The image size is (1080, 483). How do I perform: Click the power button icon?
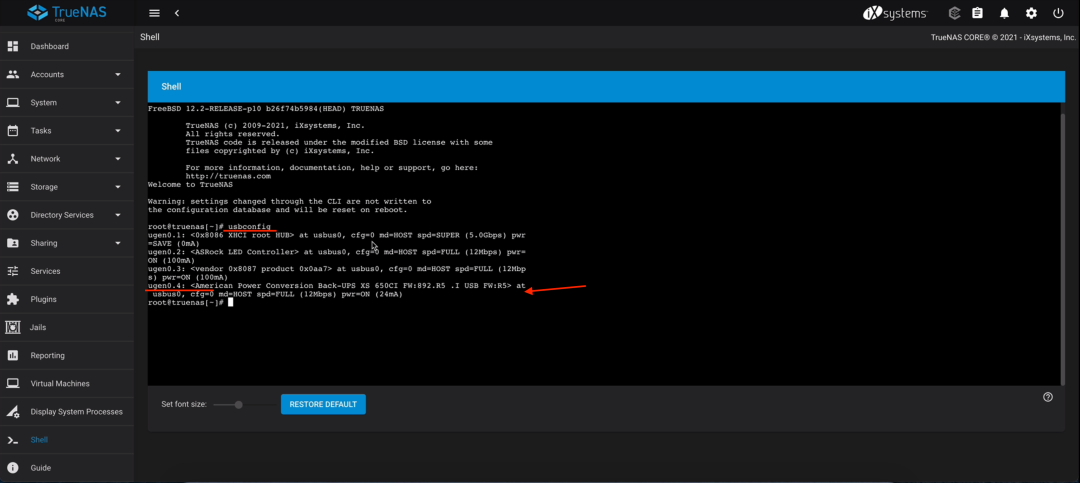point(1059,13)
